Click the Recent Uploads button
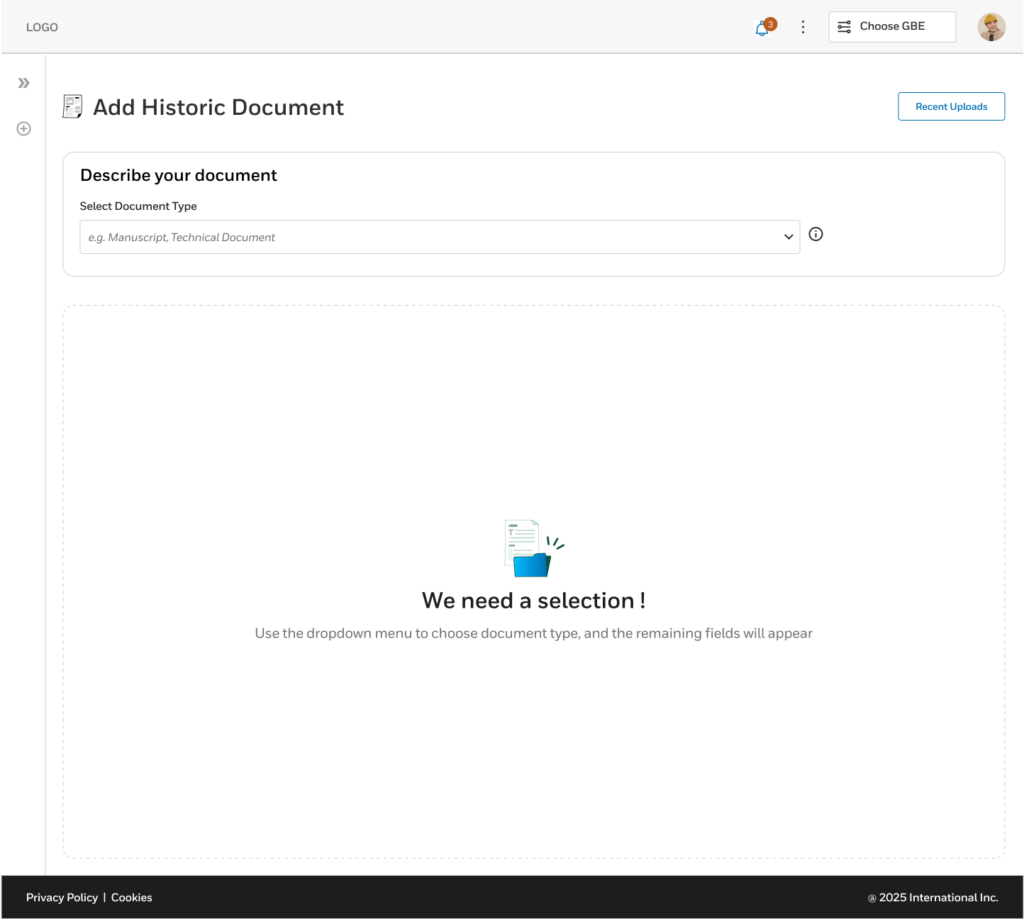Screen dimensions: 1024x919 click(951, 106)
